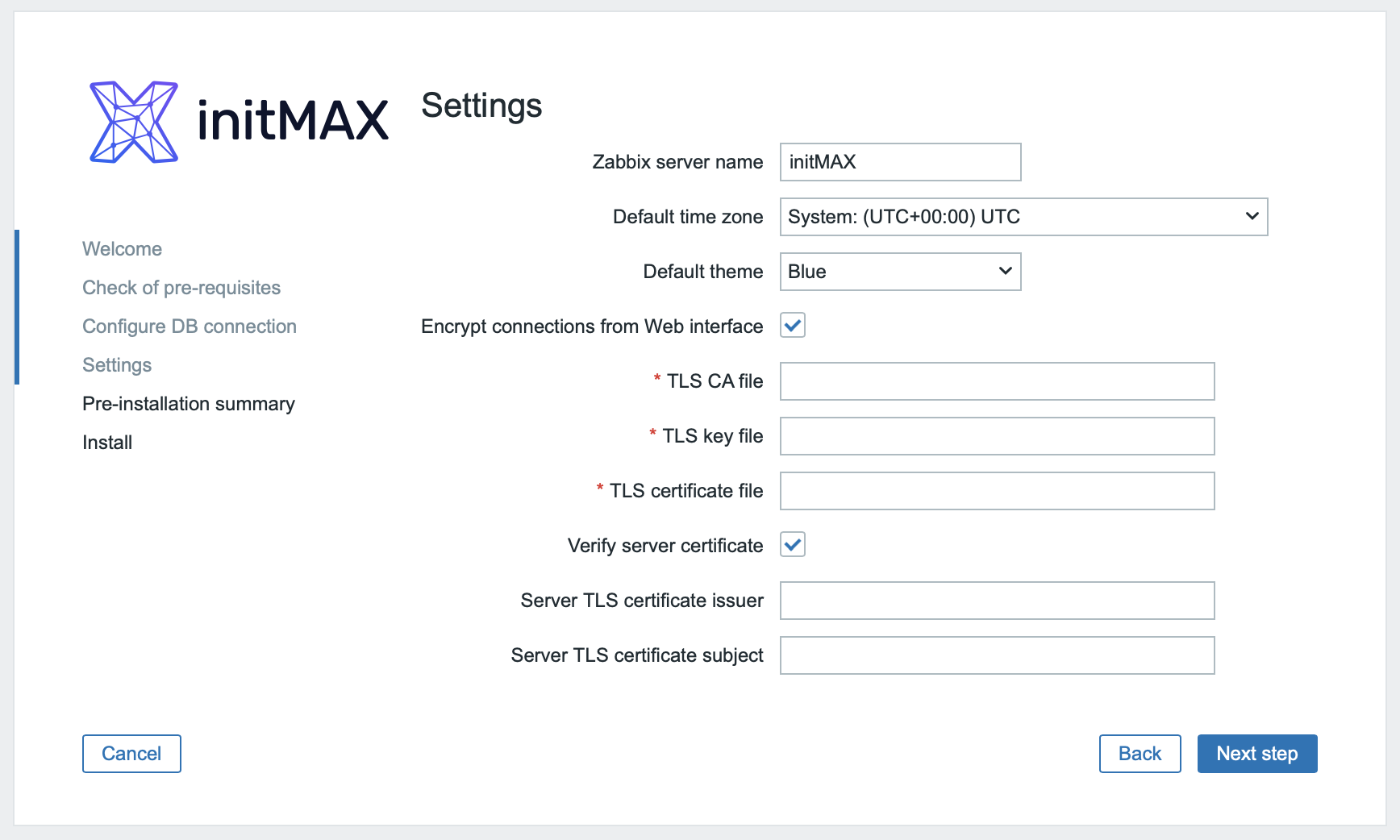The image size is (1400, 840).
Task: Select Settings step in sidebar
Action: 117,365
